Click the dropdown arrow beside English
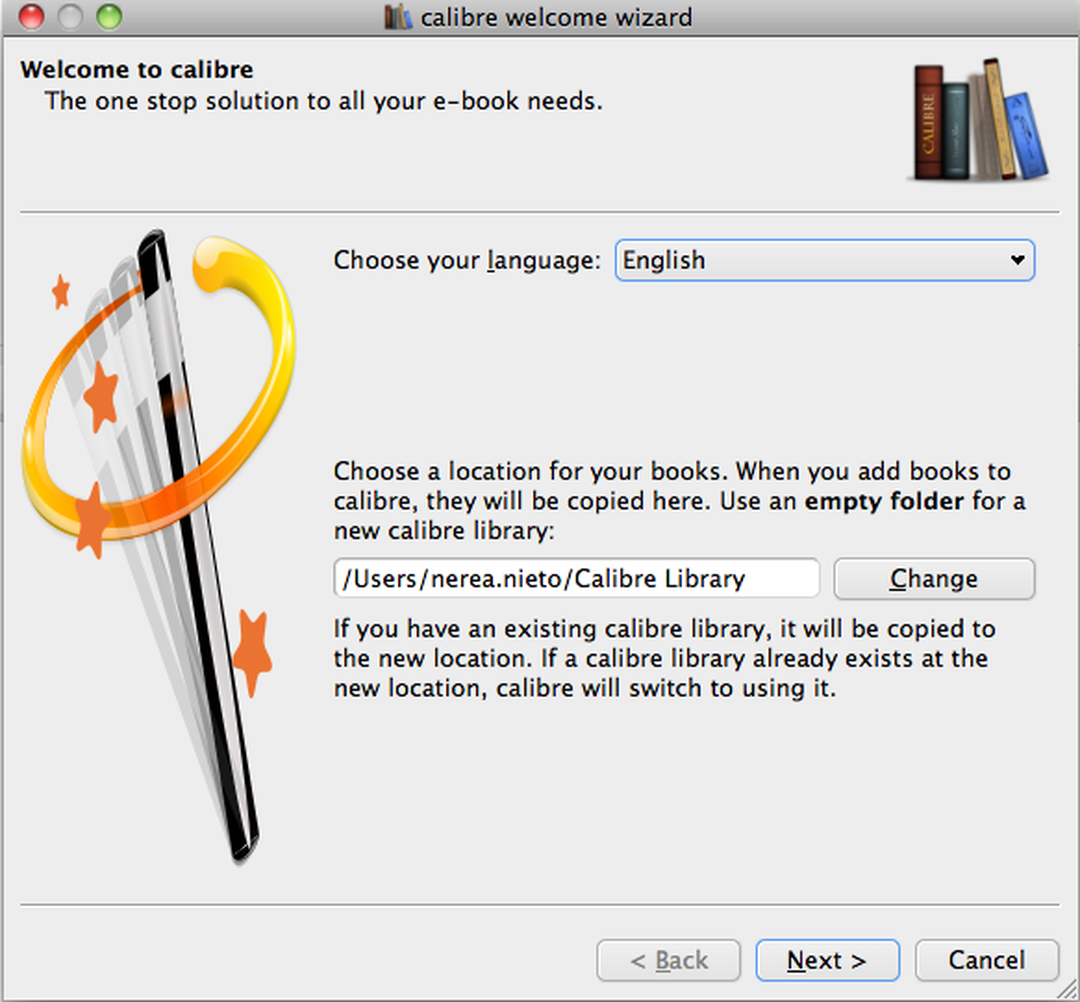 (1015, 260)
